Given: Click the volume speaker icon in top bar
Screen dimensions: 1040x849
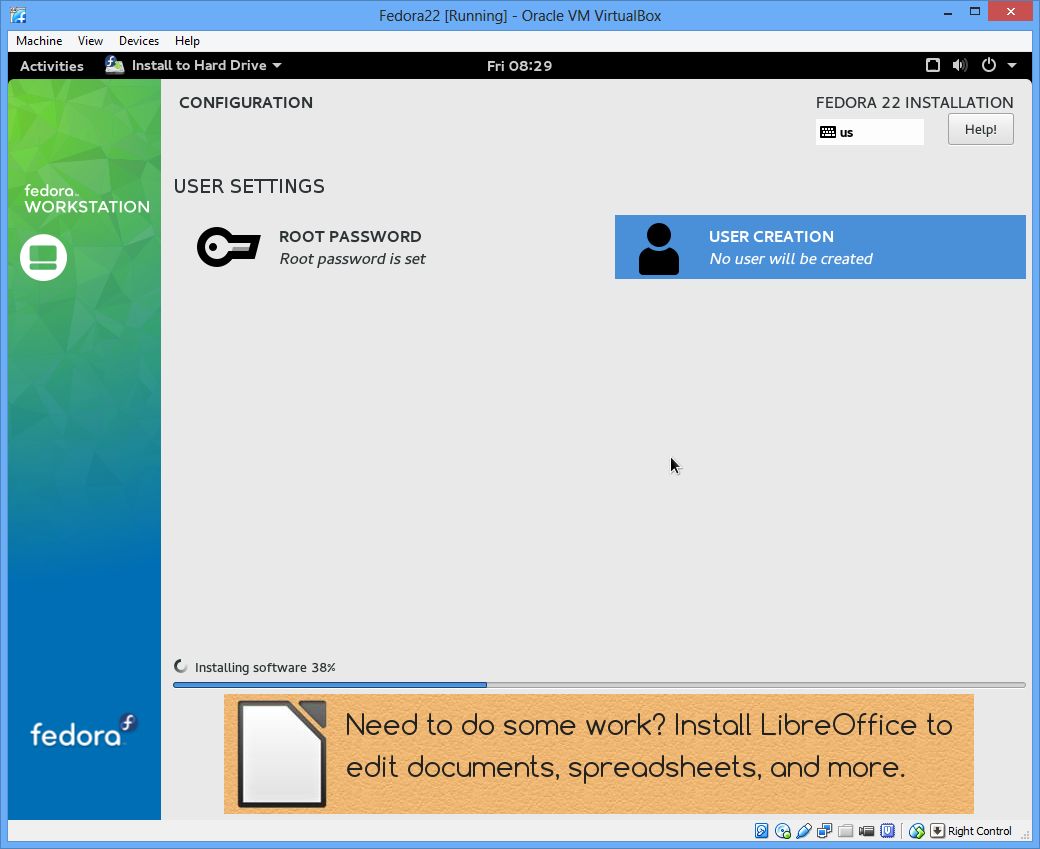Looking at the screenshot, I should click(x=960, y=65).
